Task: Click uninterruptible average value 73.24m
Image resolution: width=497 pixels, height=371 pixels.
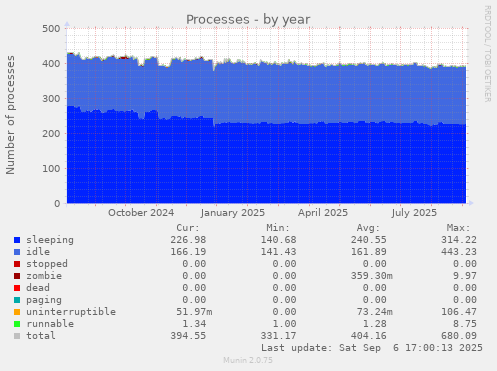Action: coord(375,312)
